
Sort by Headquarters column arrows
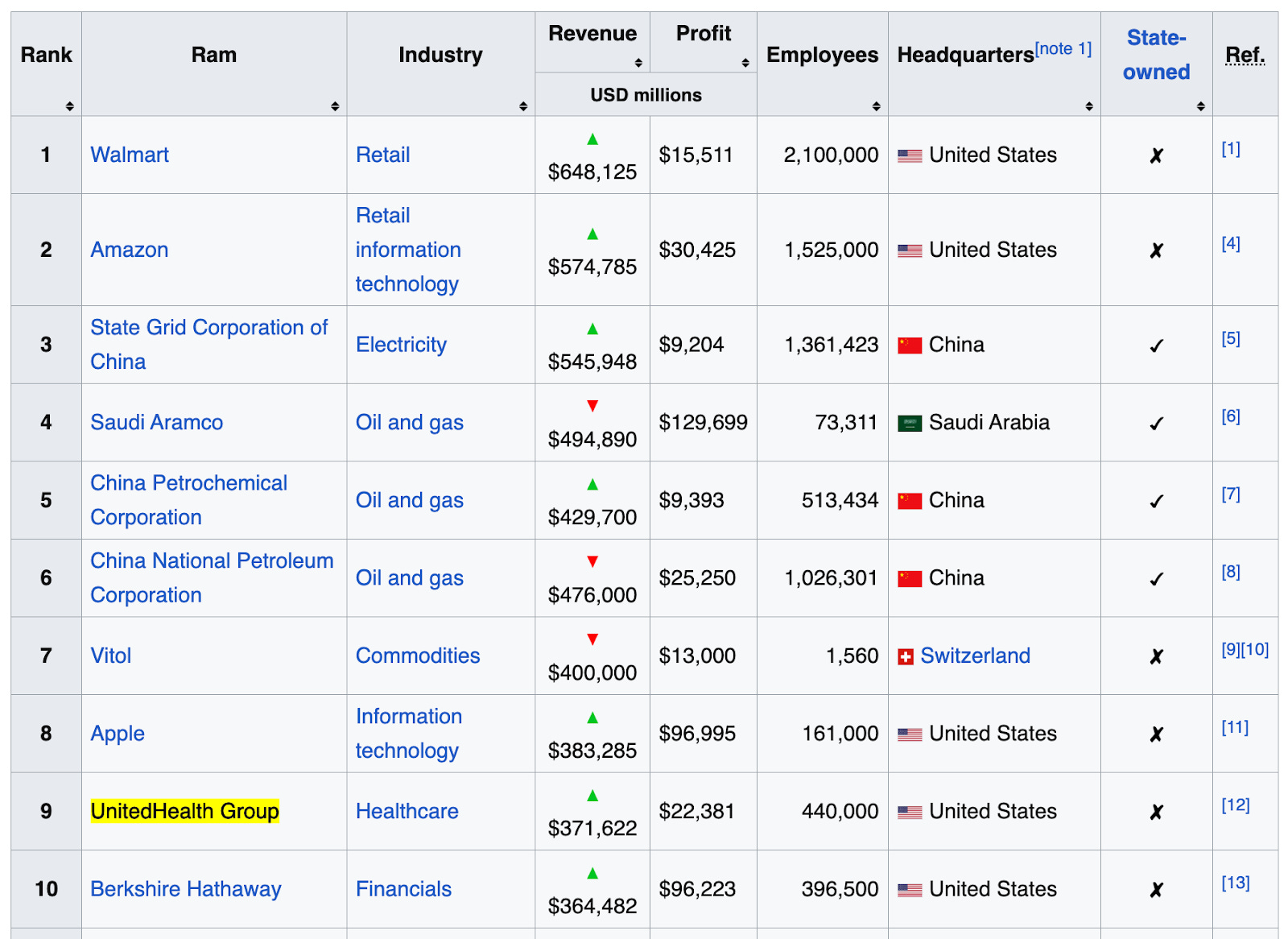pyautogui.click(x=1089, y=106)
